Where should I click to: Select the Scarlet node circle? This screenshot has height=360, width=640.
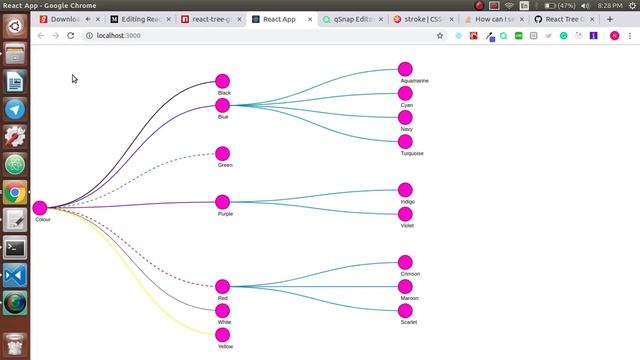[405, 311]
